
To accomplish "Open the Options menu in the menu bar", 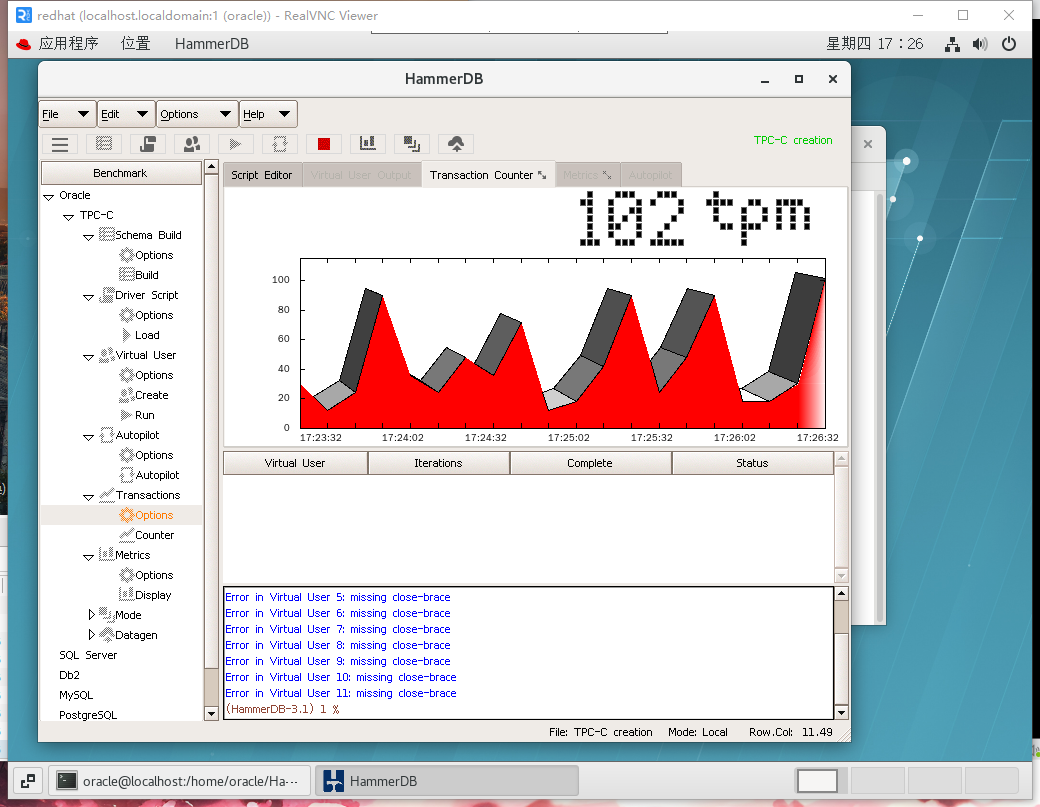I will pos(197,114).
